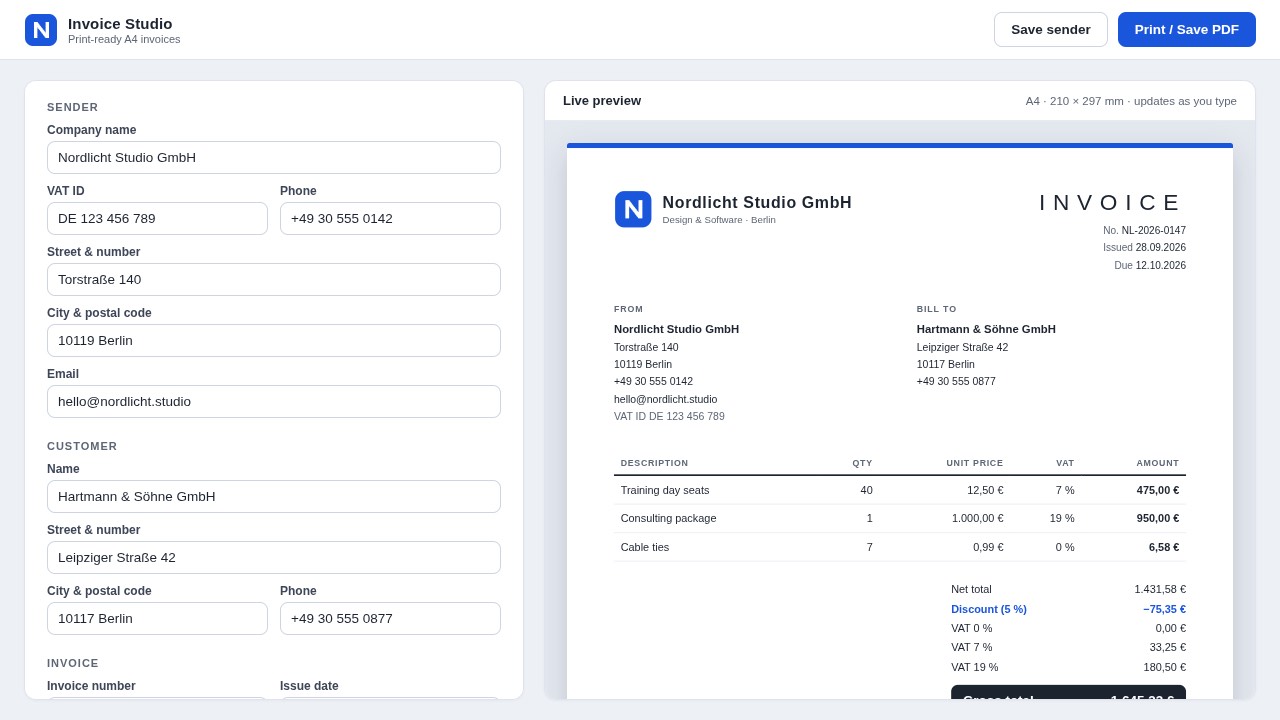Click the Save sender button

[1051, 30]
